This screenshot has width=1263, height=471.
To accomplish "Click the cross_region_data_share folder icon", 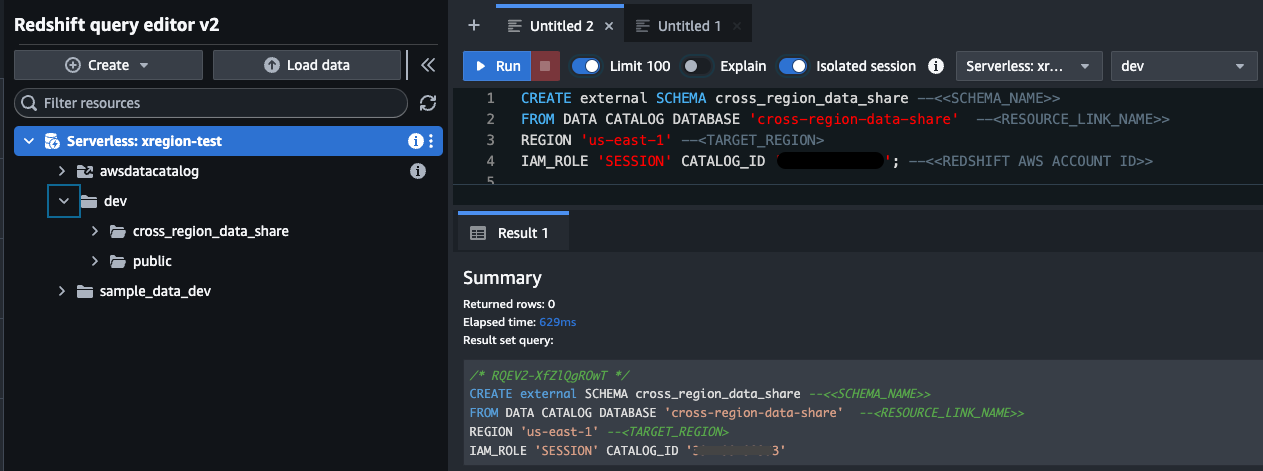I will pyautogui.click(x=117, y=231).
